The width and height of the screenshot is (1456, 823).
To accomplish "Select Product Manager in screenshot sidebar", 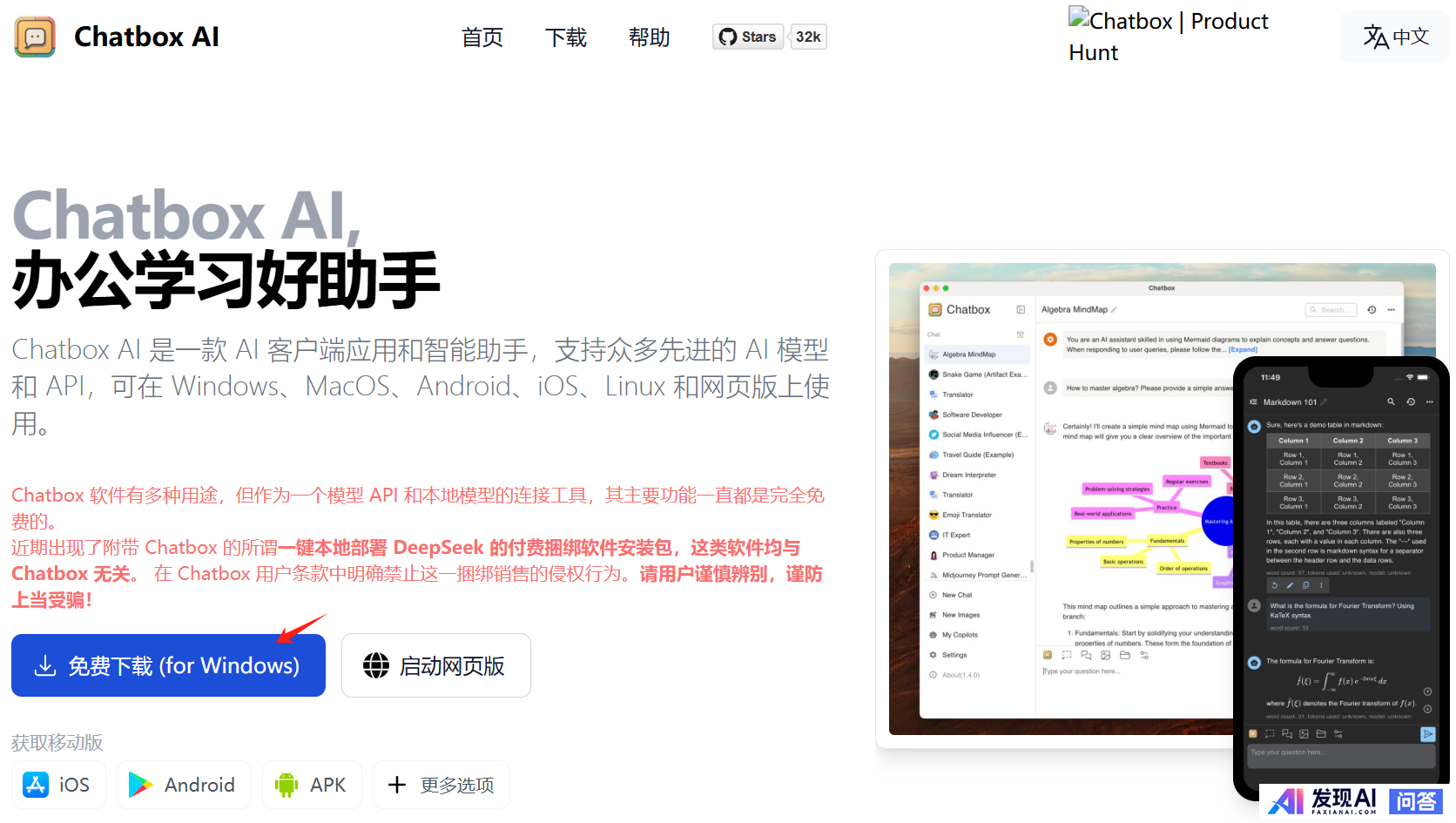I will point(977,555).
